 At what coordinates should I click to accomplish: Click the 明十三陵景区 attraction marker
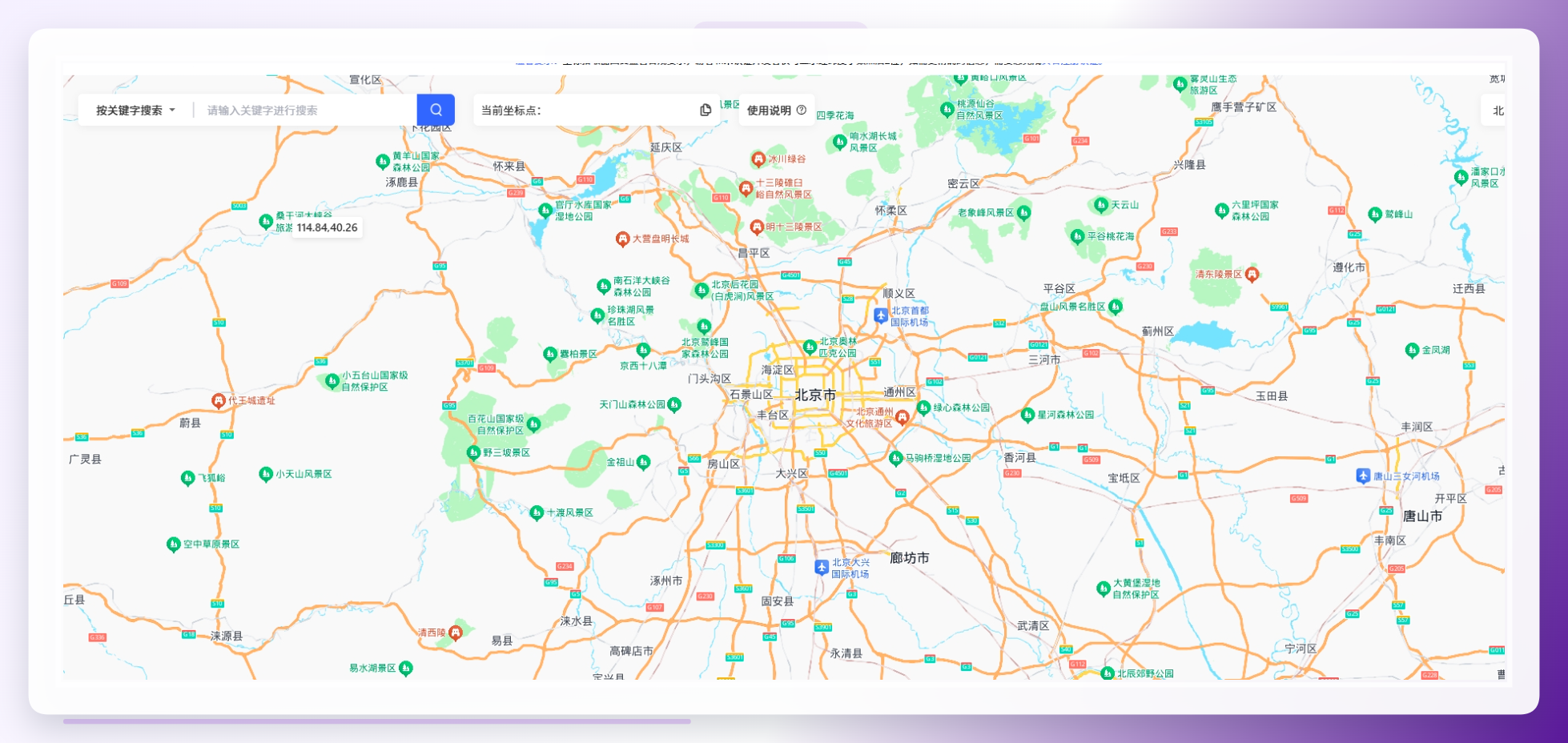tap(757, 227)
